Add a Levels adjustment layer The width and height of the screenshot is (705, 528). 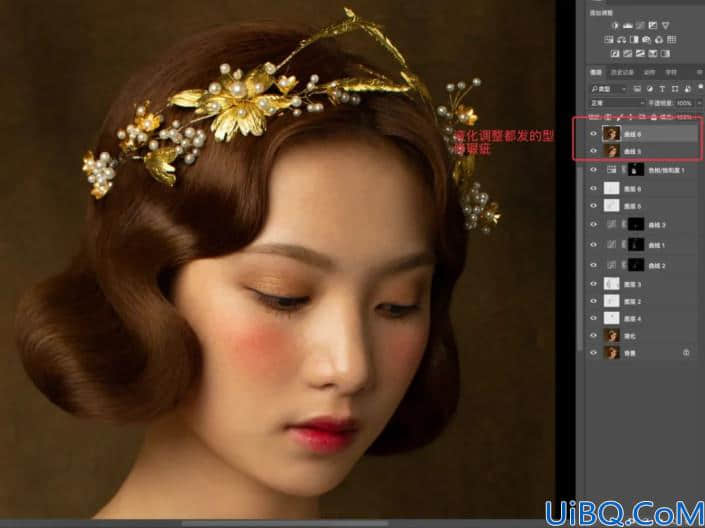click(x=628, y=26)
